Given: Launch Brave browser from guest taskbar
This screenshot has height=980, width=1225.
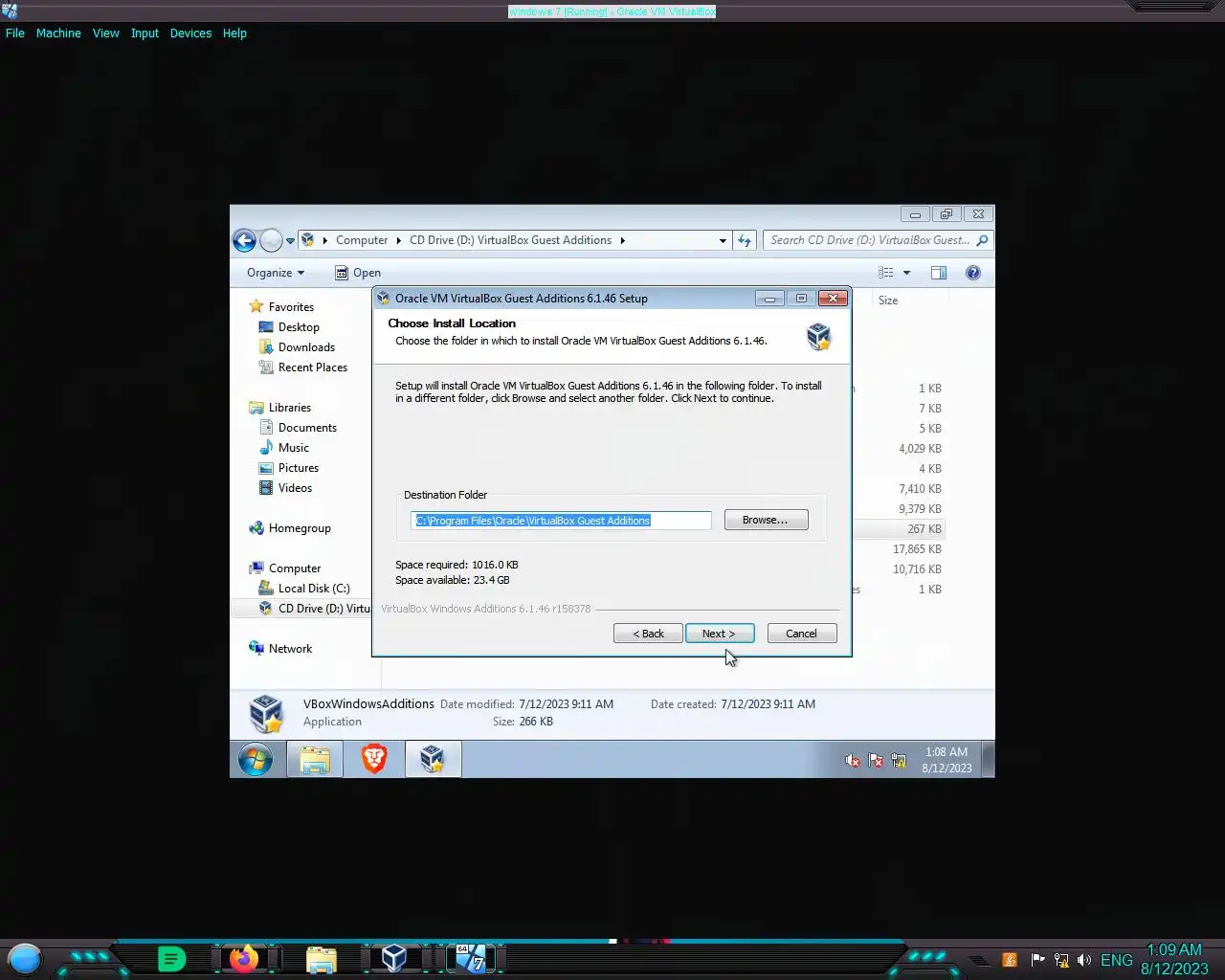Looking at the screenshot, I should point(374,760).
